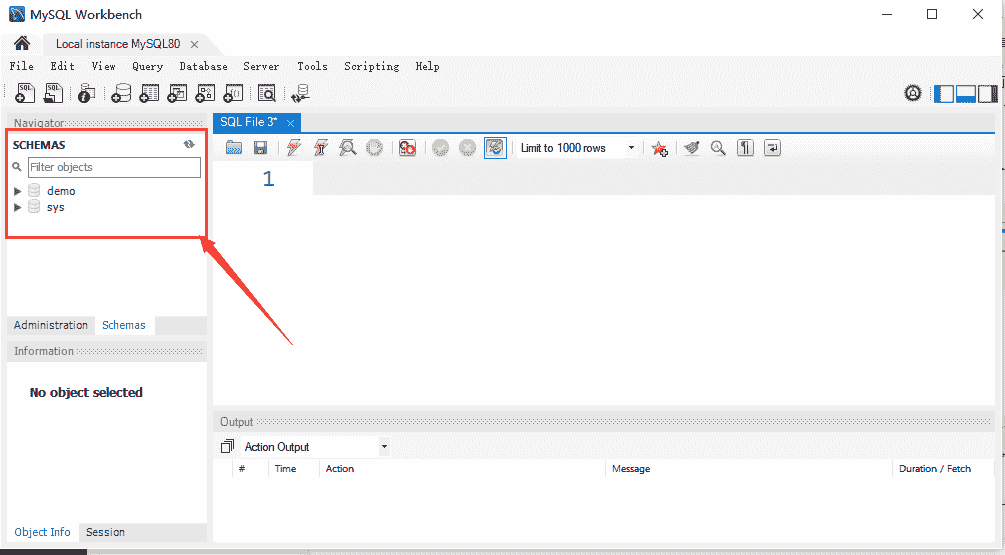Save the SQL script to file
Image resolution: width=1005 pixels, height=555 pixels.
(260, 148)
